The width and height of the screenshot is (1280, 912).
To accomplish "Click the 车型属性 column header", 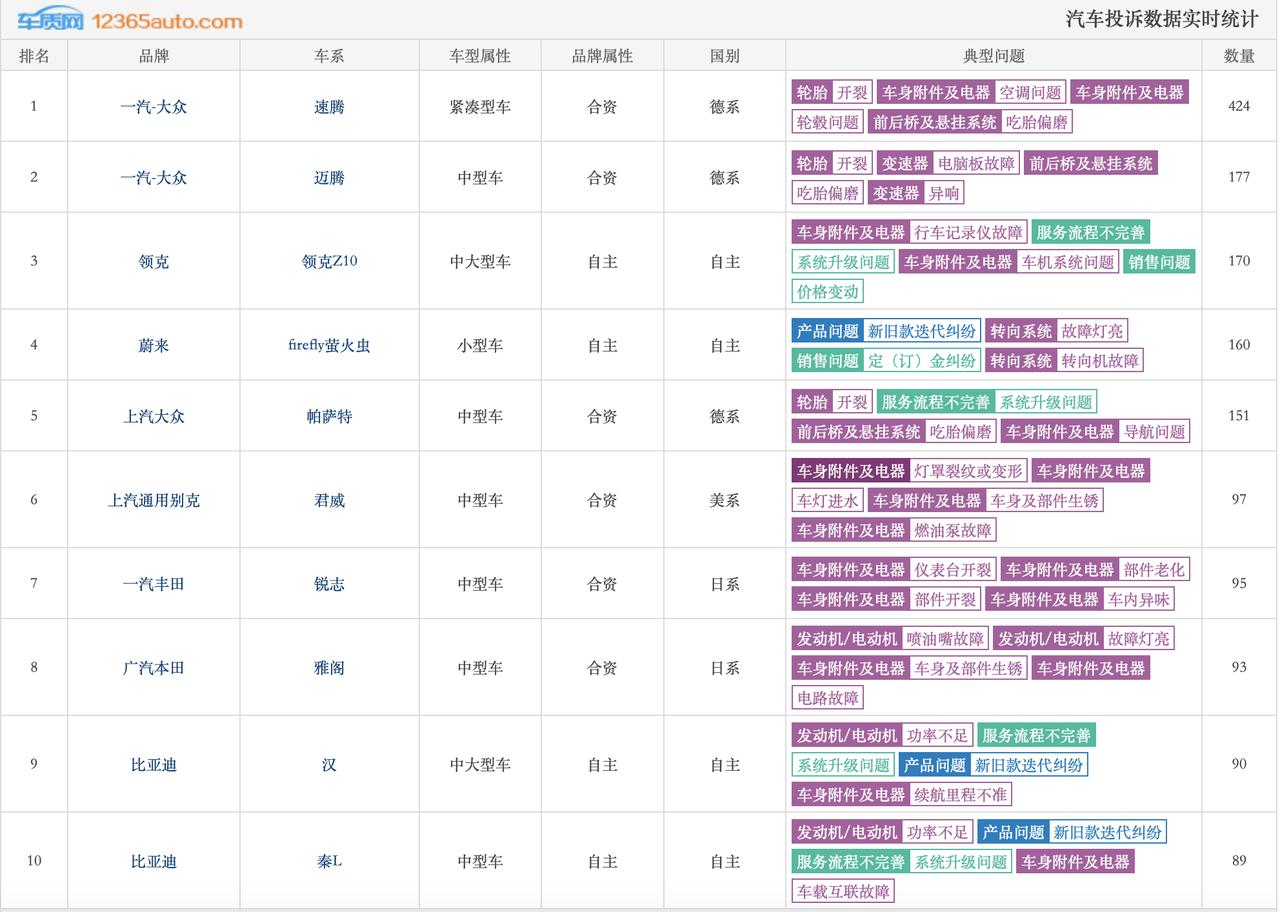I will pyautogui.click(x=480, y=56).
